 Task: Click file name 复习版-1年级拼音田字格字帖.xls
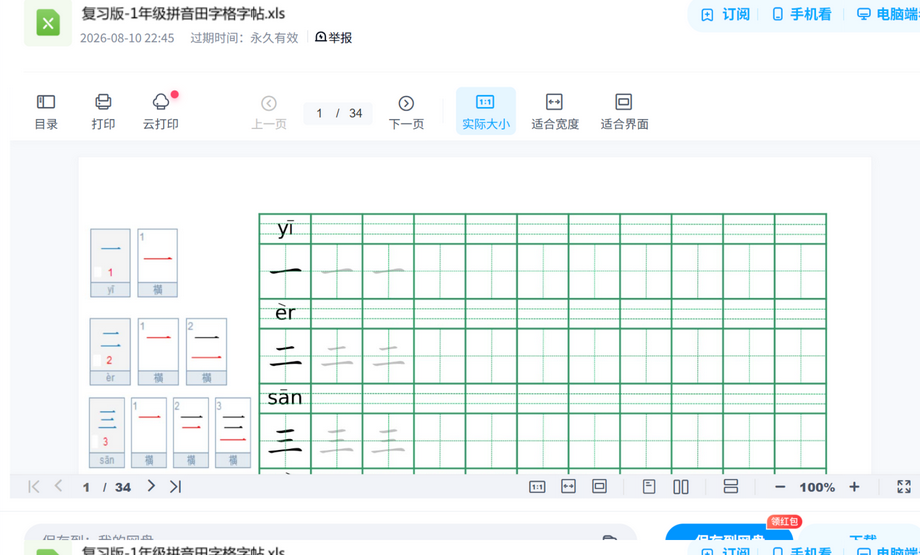pyautogui.click(x=183, y=13)
